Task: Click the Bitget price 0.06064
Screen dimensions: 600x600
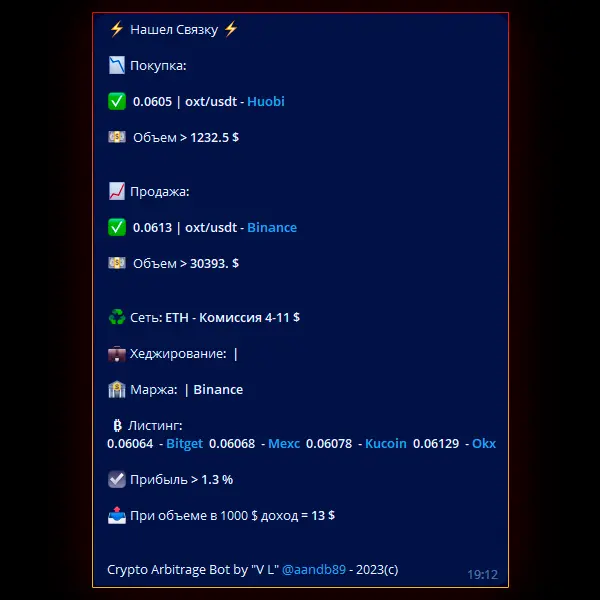Action: point(130,443)
